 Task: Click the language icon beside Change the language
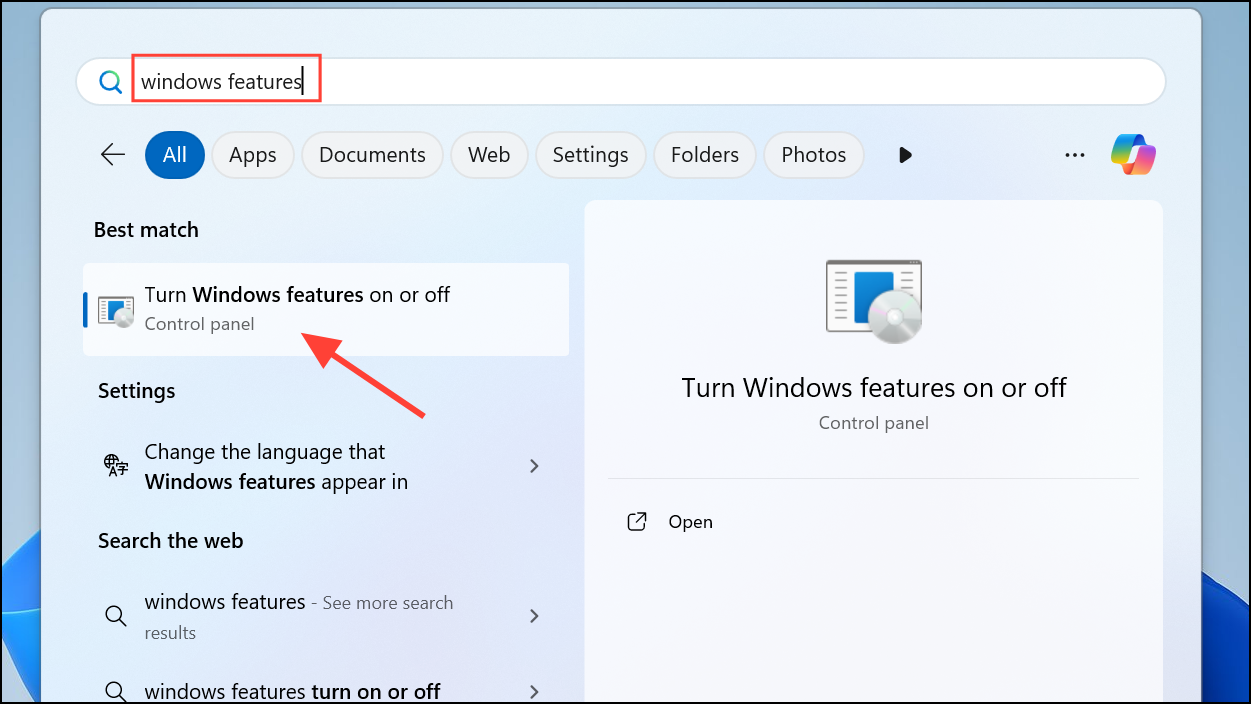click(116, 466)
